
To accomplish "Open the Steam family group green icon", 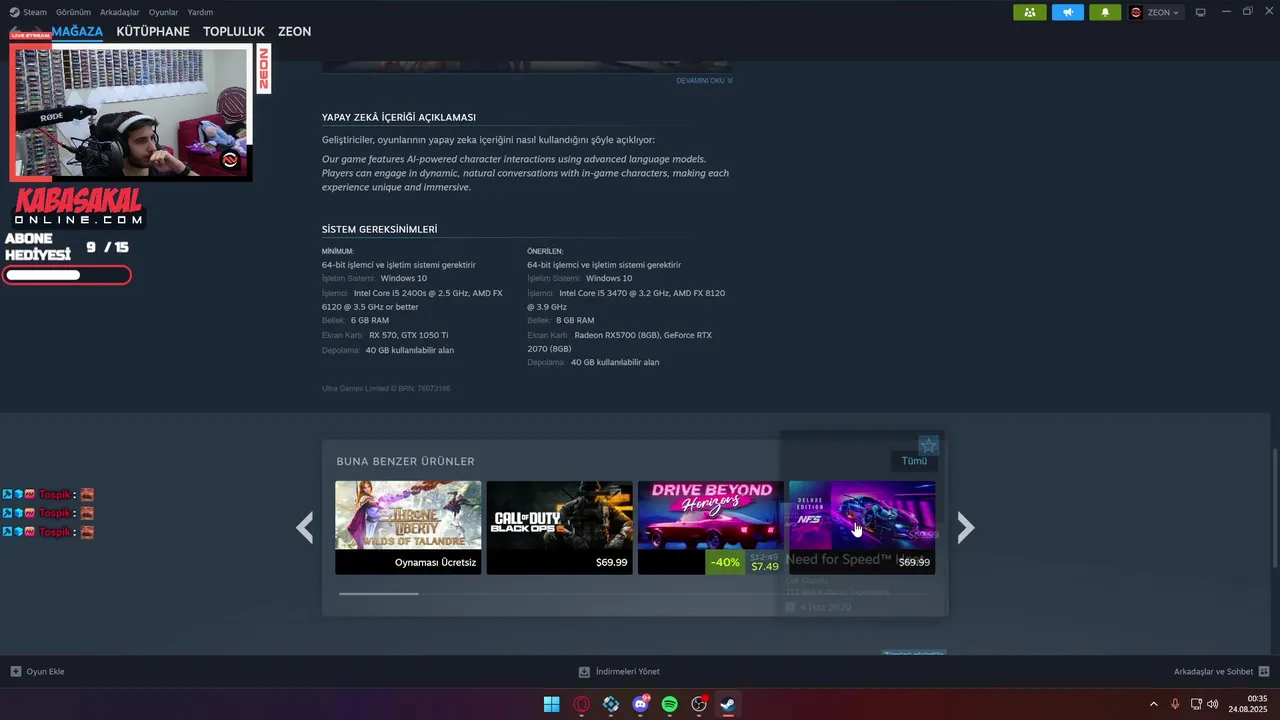I will [1029, 12].
